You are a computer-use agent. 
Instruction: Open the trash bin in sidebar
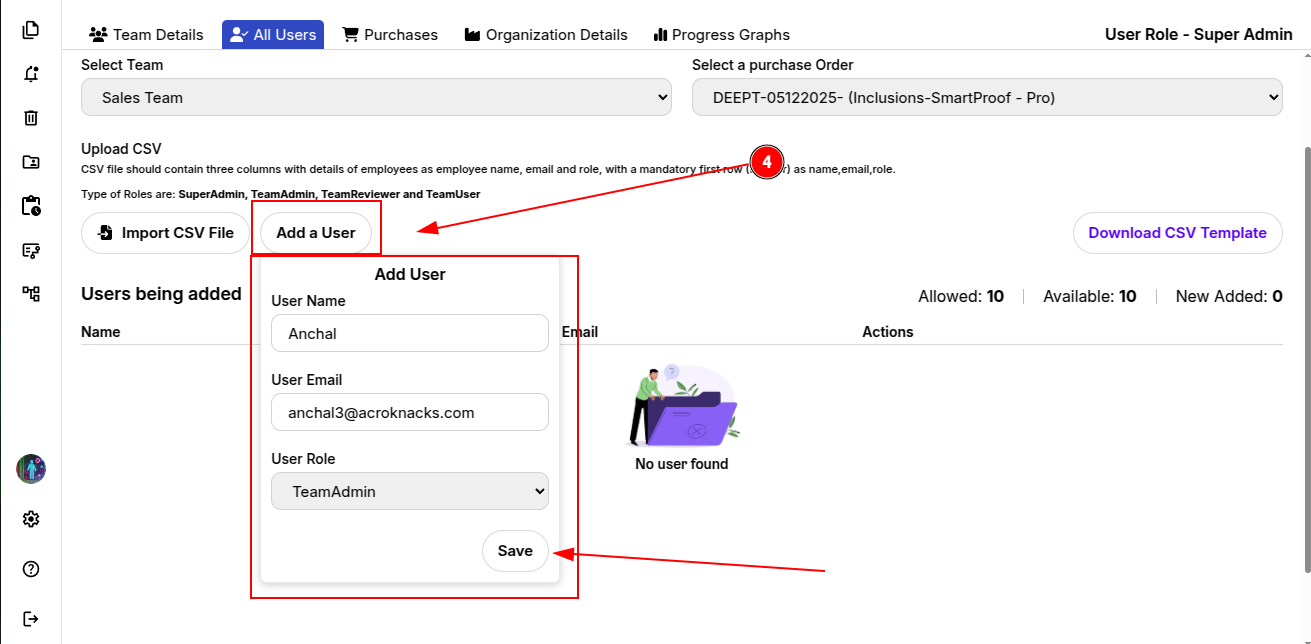point(31,118)
